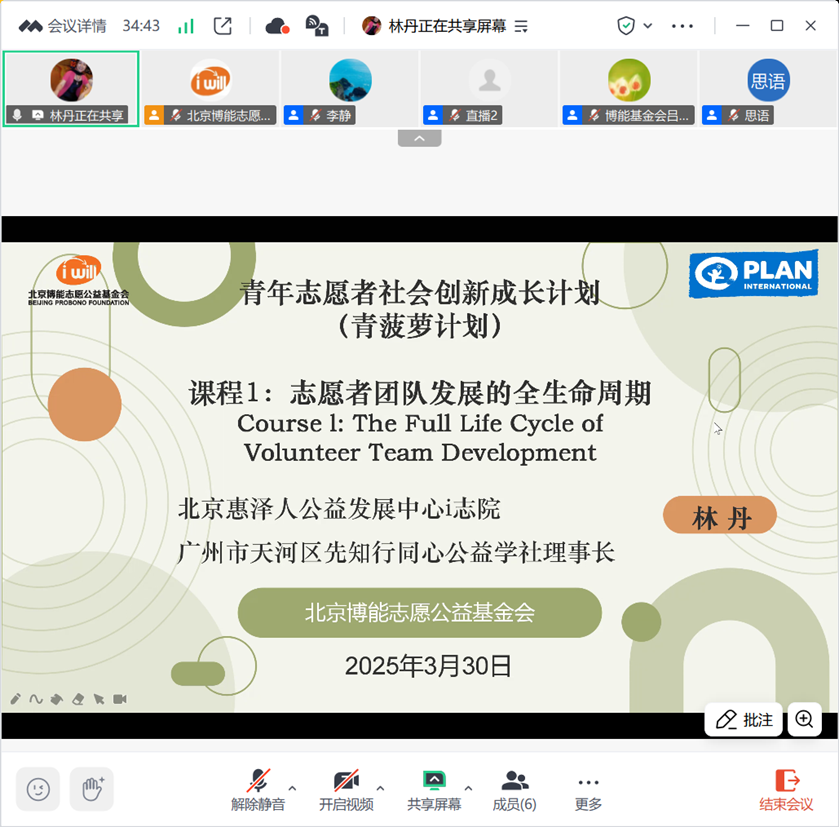Viewport: 839px width, 827px height.
Task: Expand video options arrow beside 开启视频
Action: coord(380,788)
